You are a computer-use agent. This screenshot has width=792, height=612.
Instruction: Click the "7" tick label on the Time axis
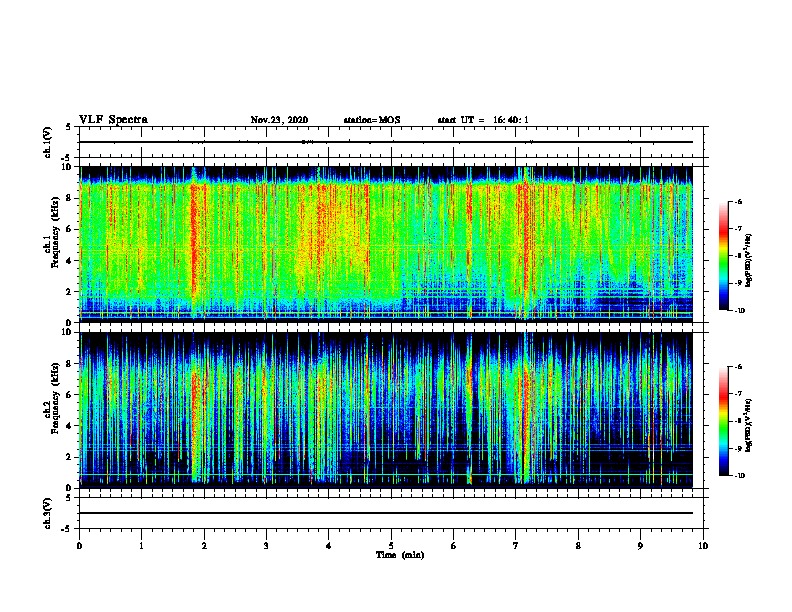[x=516, y=546]
